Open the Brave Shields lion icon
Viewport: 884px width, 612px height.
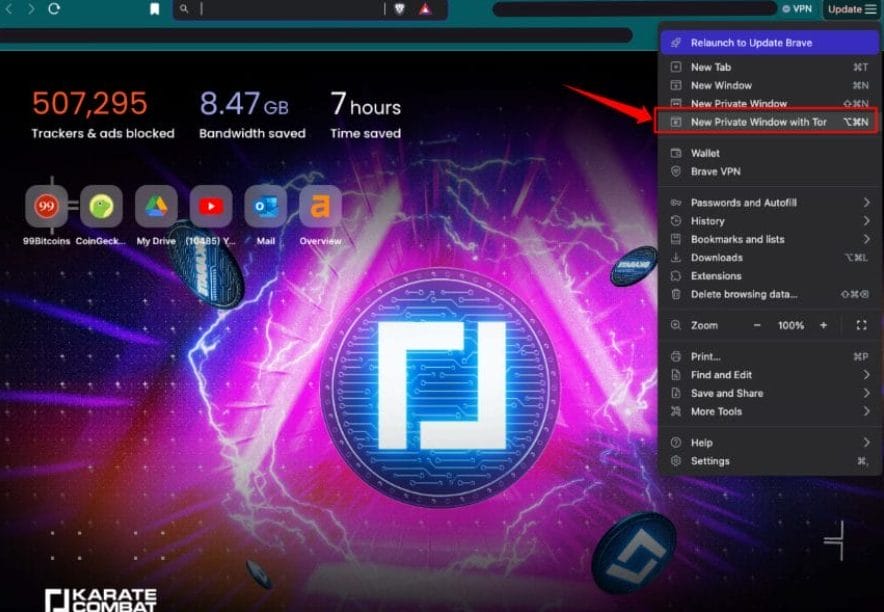click(x=400, y=9)
